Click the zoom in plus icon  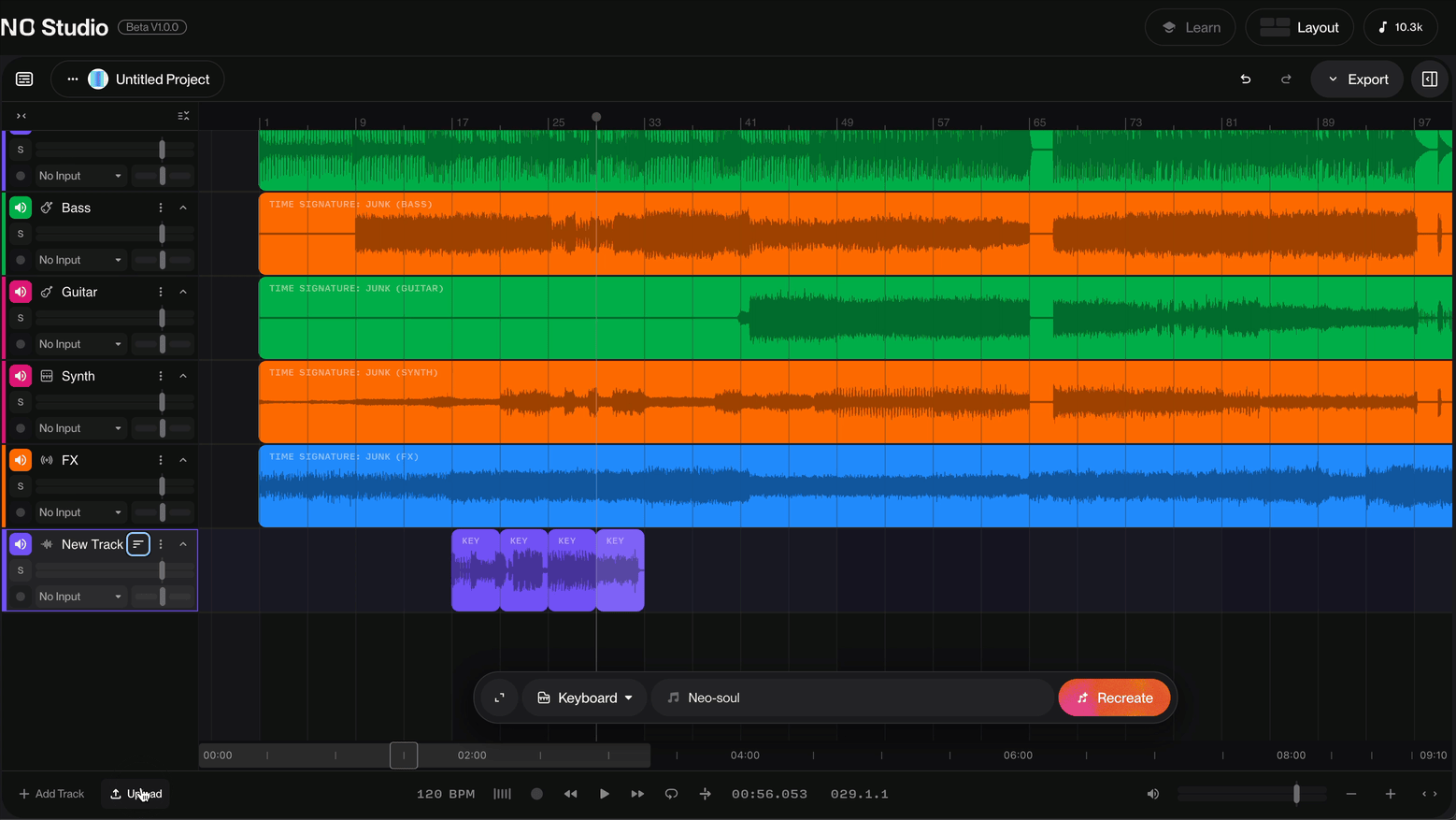(x=1391, y=794)
